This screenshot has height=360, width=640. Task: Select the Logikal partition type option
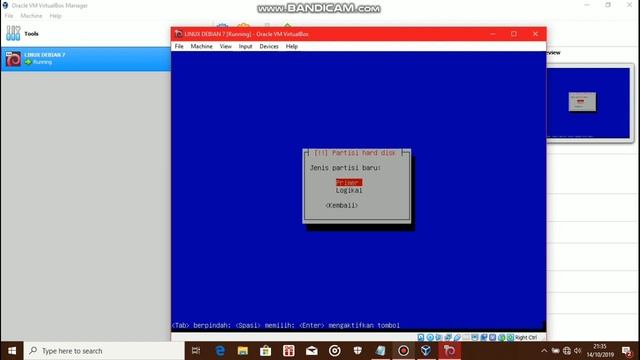point(349,191)
